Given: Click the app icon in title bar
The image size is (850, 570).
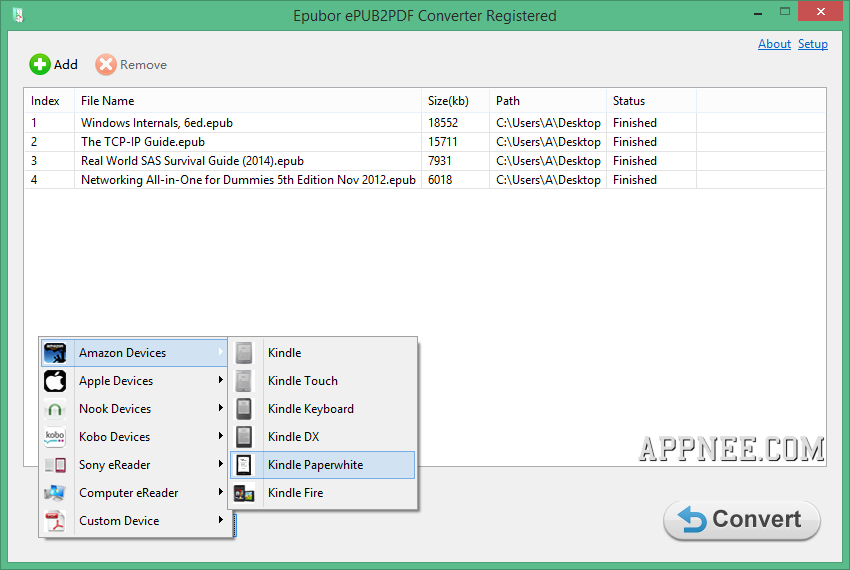Looking at the screenshot, I should pos(18,15).
